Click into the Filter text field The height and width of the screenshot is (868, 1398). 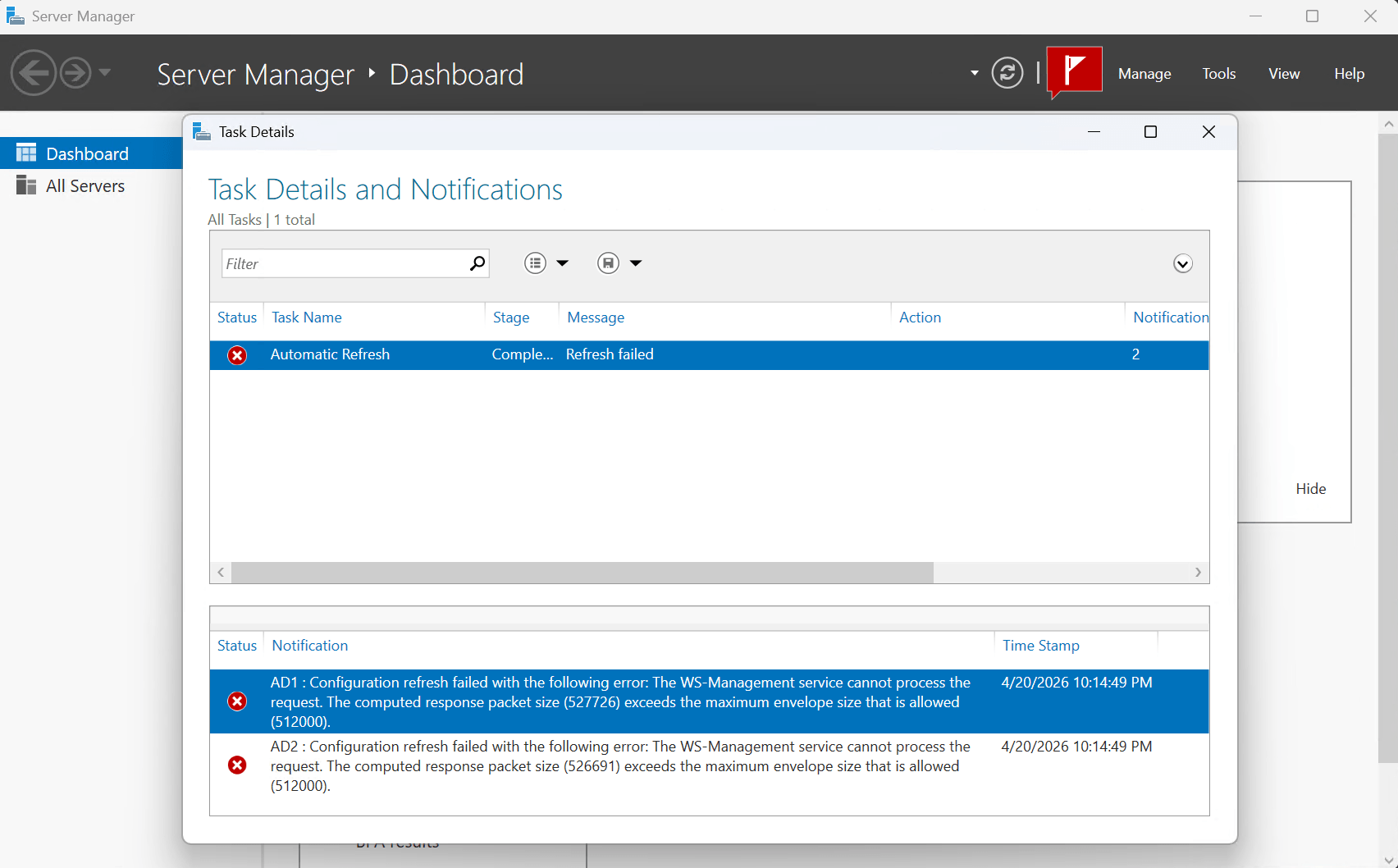tap(345, 263)
